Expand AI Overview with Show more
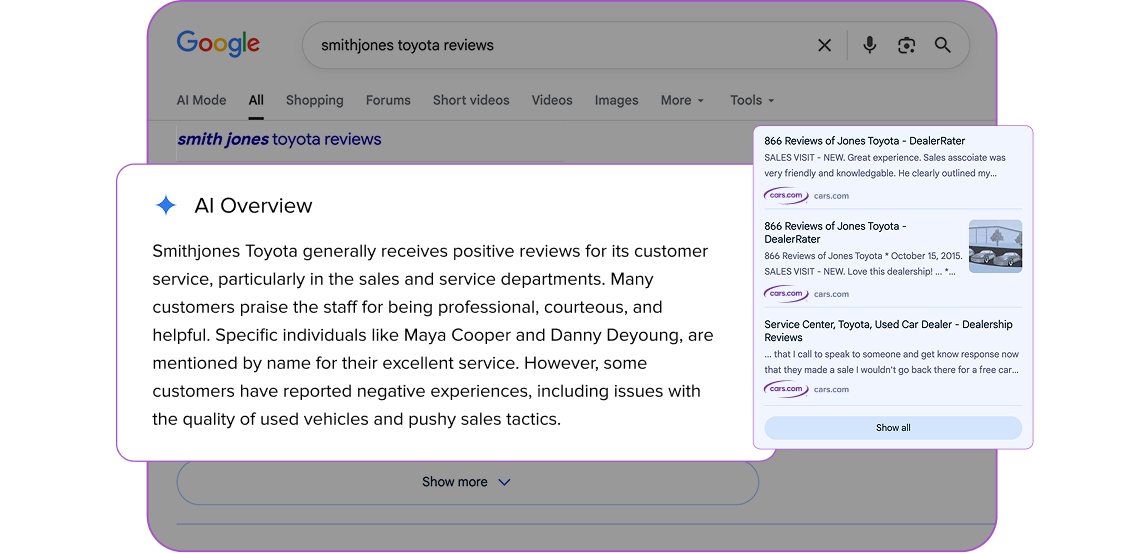 [x=467, y=482]
